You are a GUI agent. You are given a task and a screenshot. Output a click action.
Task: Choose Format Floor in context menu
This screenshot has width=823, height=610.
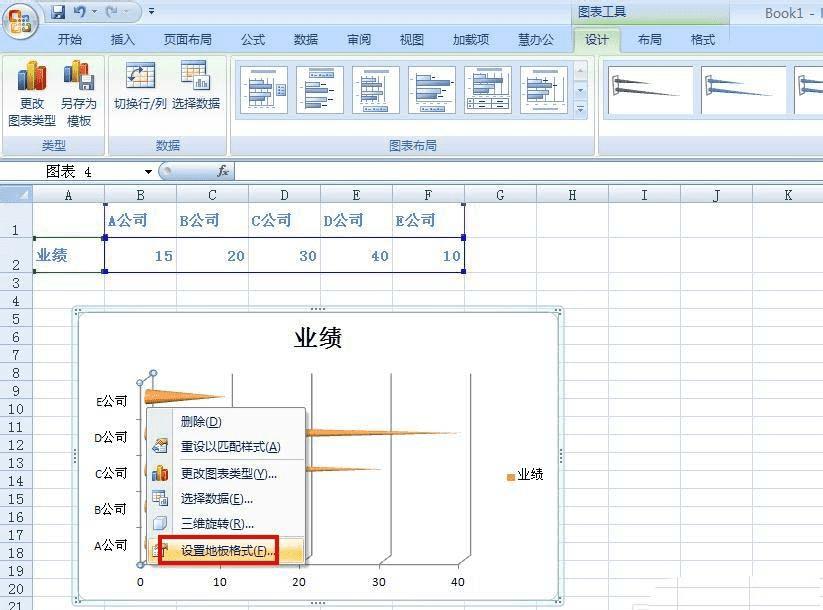pos(226,550)
